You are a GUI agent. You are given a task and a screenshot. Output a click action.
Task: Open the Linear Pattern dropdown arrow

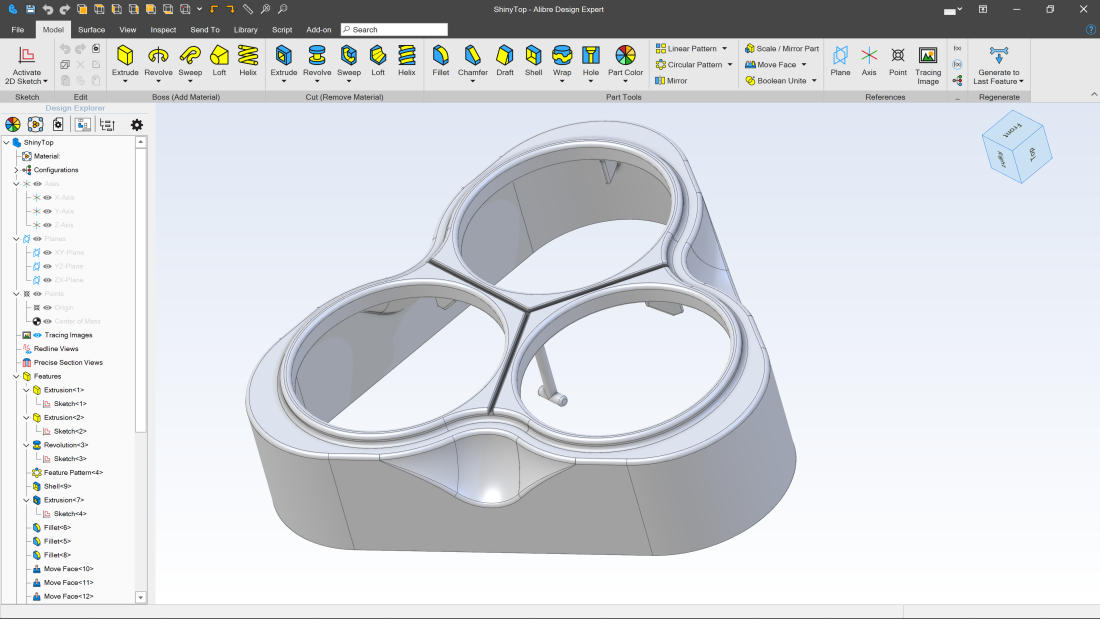(725, 49)
